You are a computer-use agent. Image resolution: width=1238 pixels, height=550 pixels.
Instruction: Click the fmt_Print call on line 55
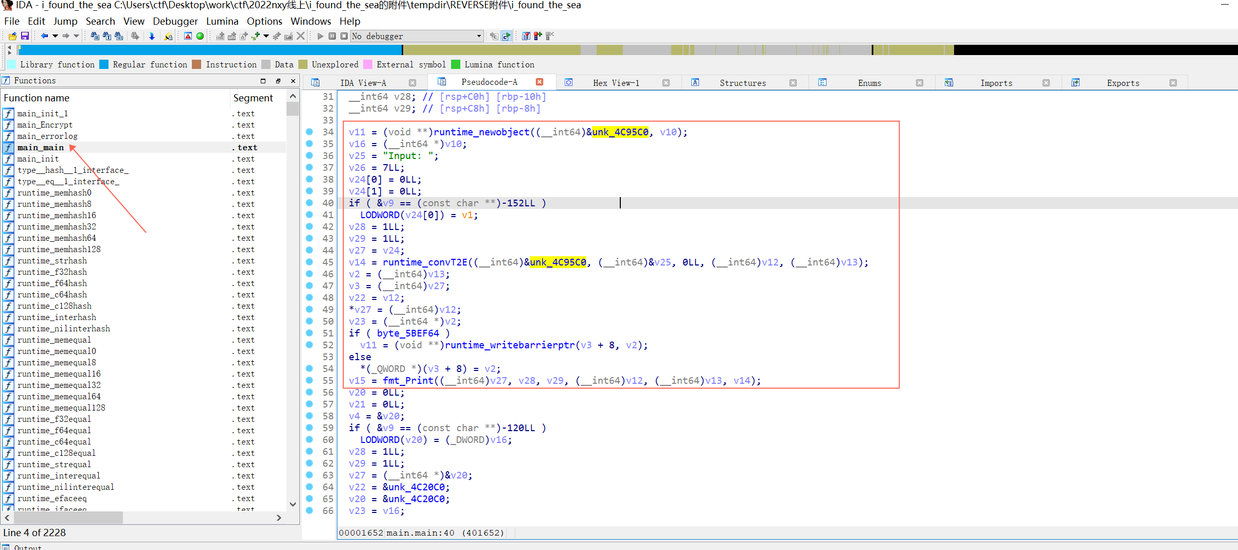point(410,380)
